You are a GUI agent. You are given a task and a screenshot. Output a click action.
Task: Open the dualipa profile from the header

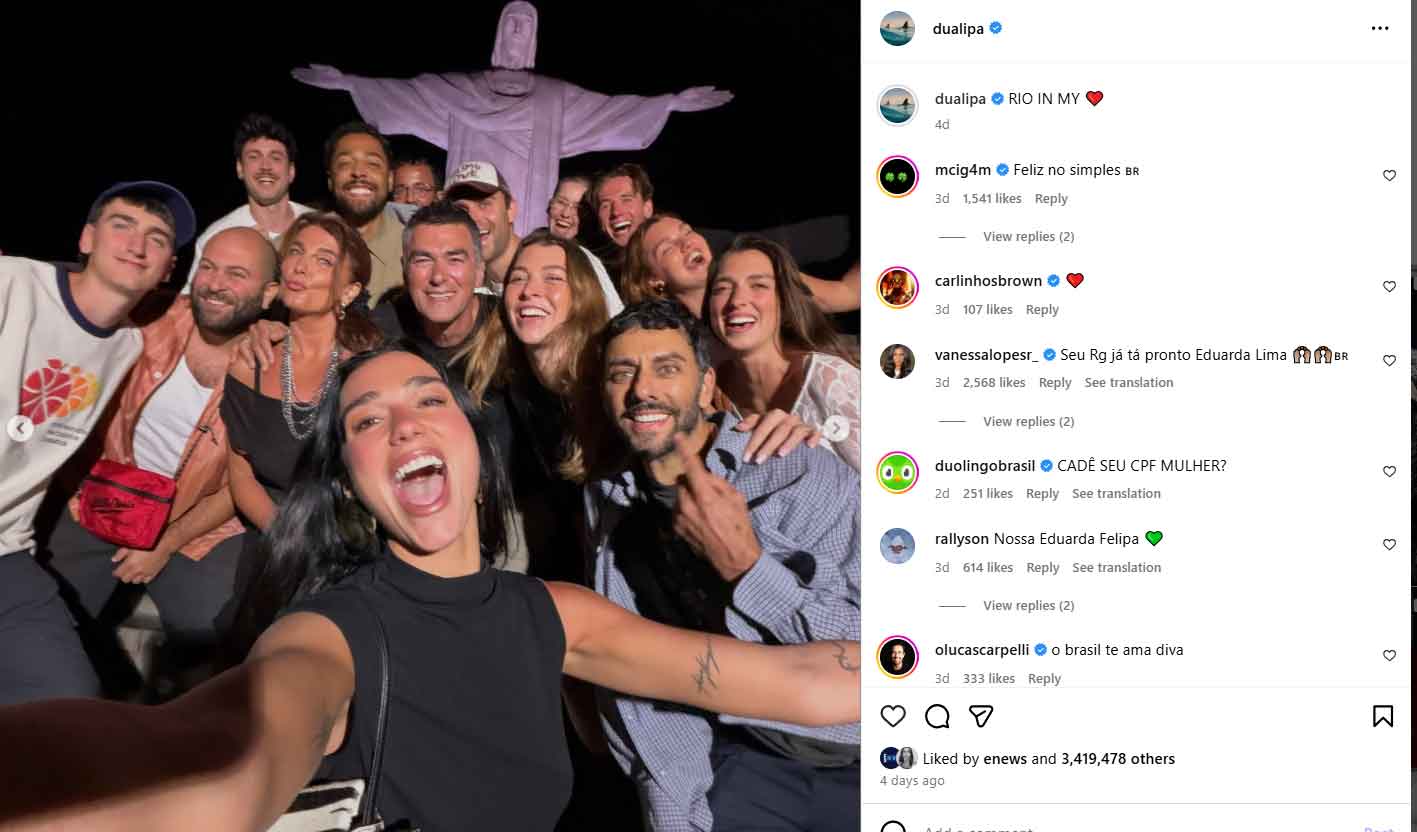958,29
